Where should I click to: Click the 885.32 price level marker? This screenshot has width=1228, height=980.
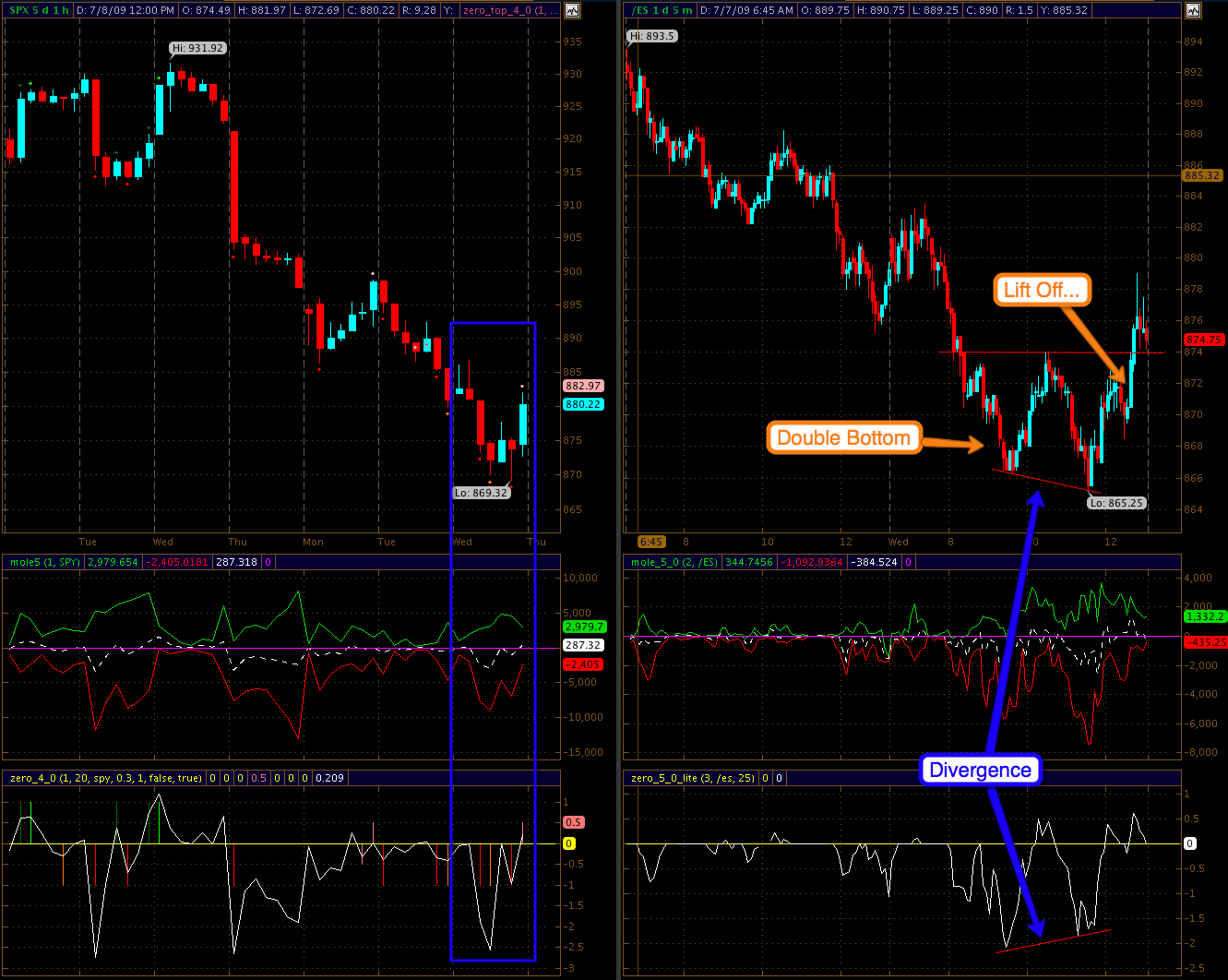click(x=1201, y=175)
